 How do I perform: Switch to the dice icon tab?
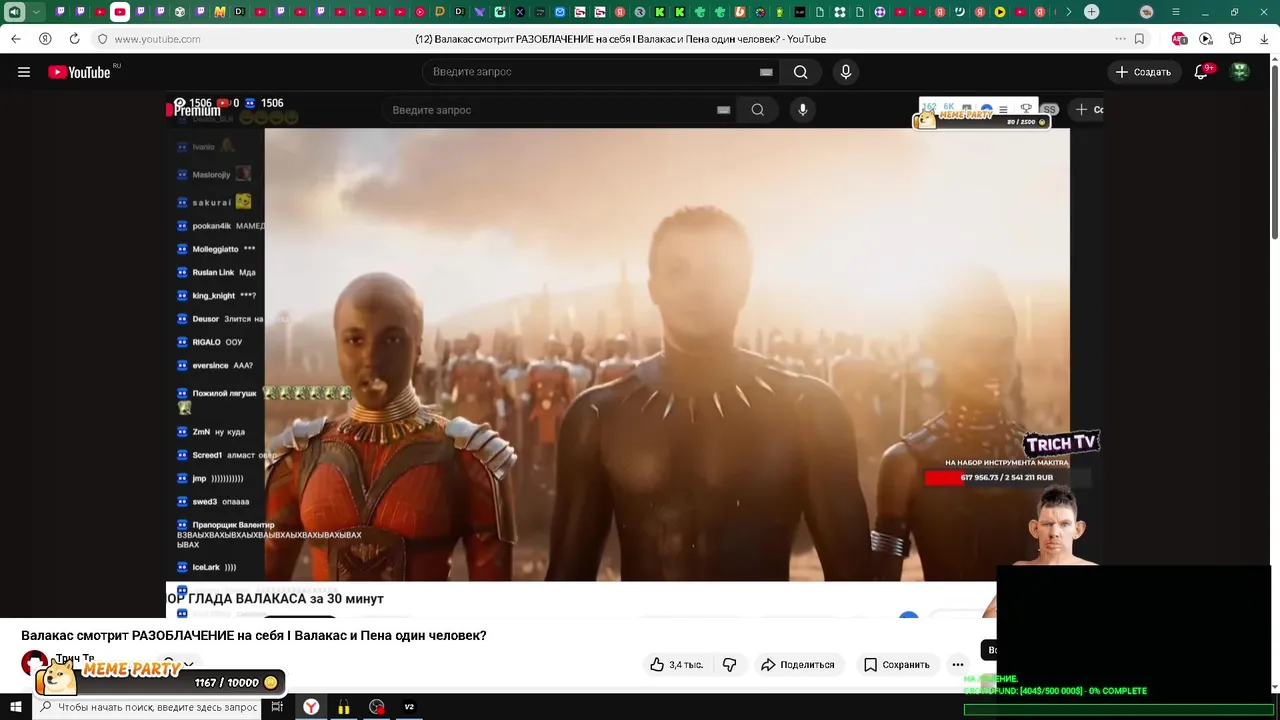pyautogui.click(x=180, y=12)
